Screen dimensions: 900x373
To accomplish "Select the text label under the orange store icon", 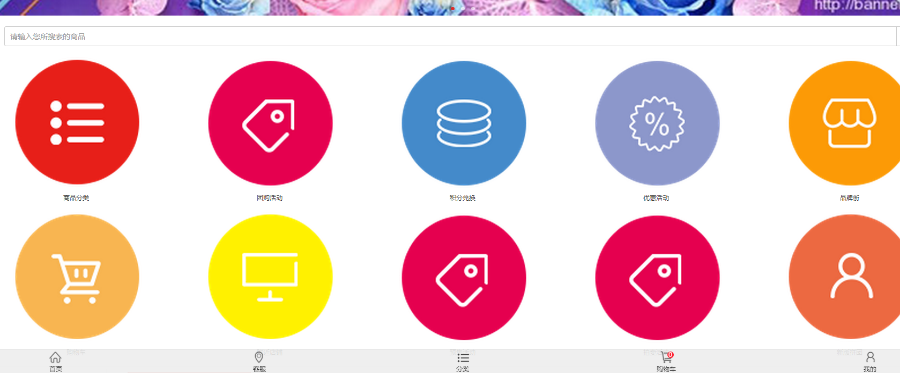I will [849, 198].
